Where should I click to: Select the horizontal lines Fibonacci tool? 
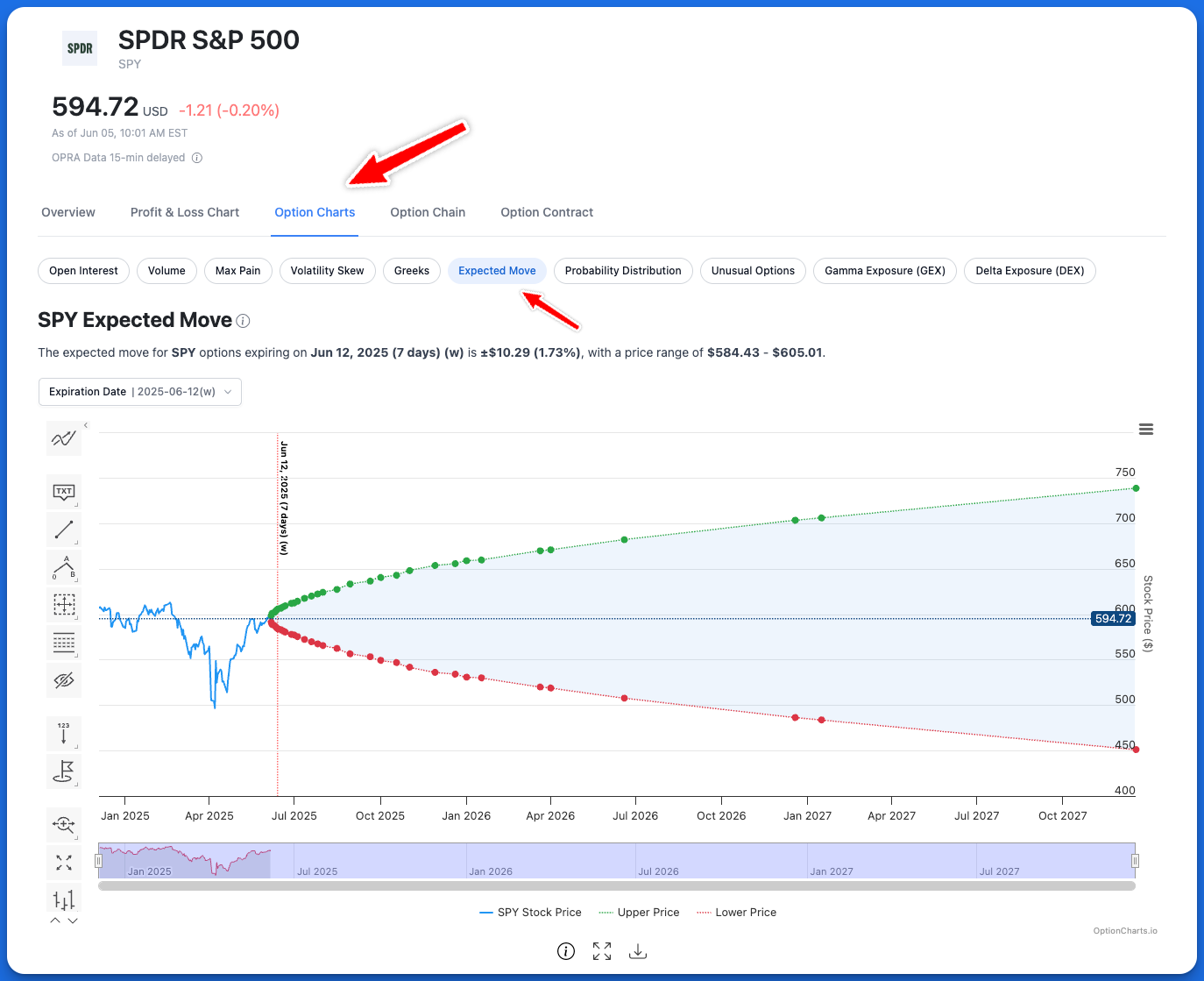point(64,643)
